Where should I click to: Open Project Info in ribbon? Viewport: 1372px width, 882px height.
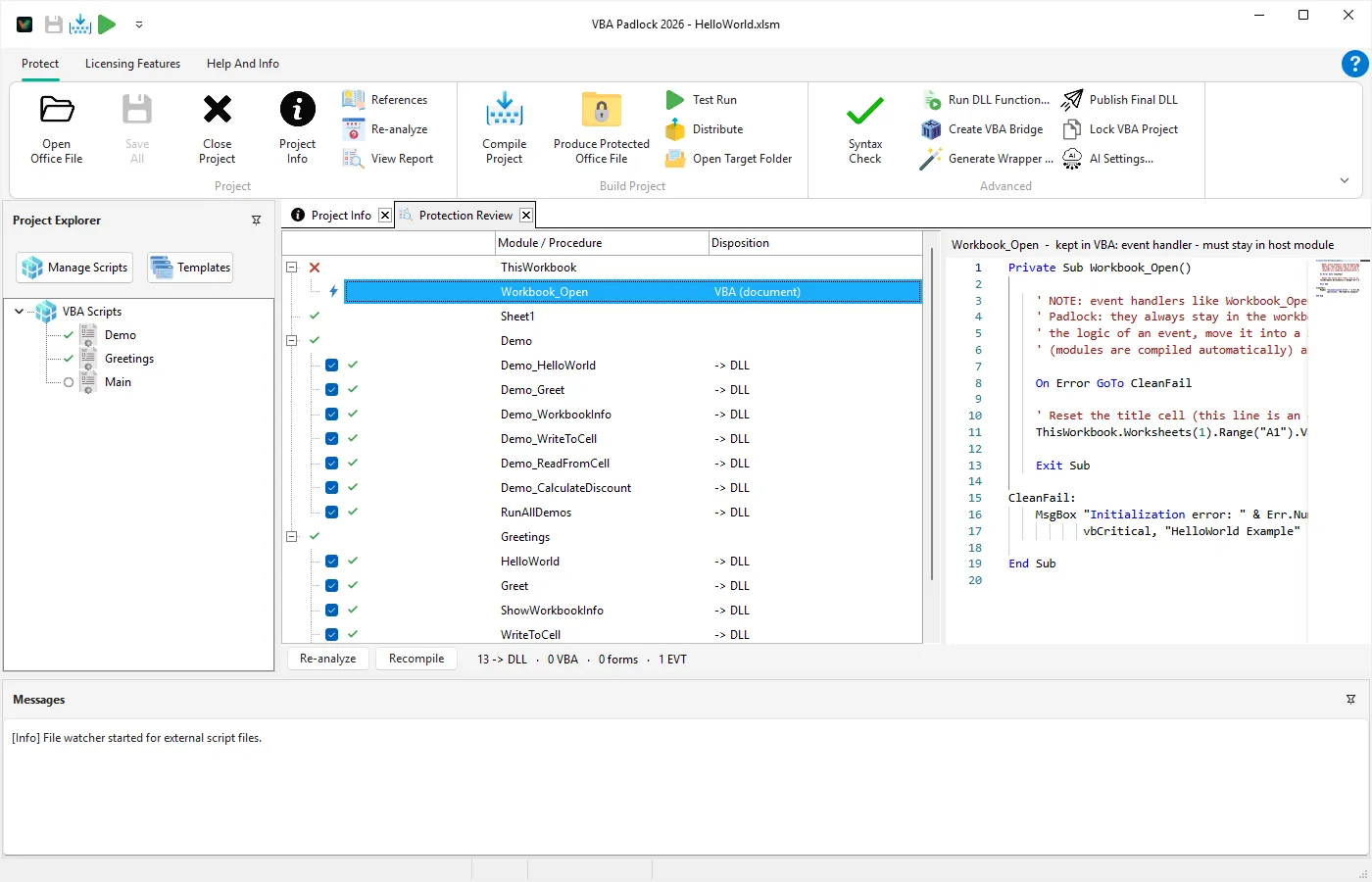tap(297, 129)
